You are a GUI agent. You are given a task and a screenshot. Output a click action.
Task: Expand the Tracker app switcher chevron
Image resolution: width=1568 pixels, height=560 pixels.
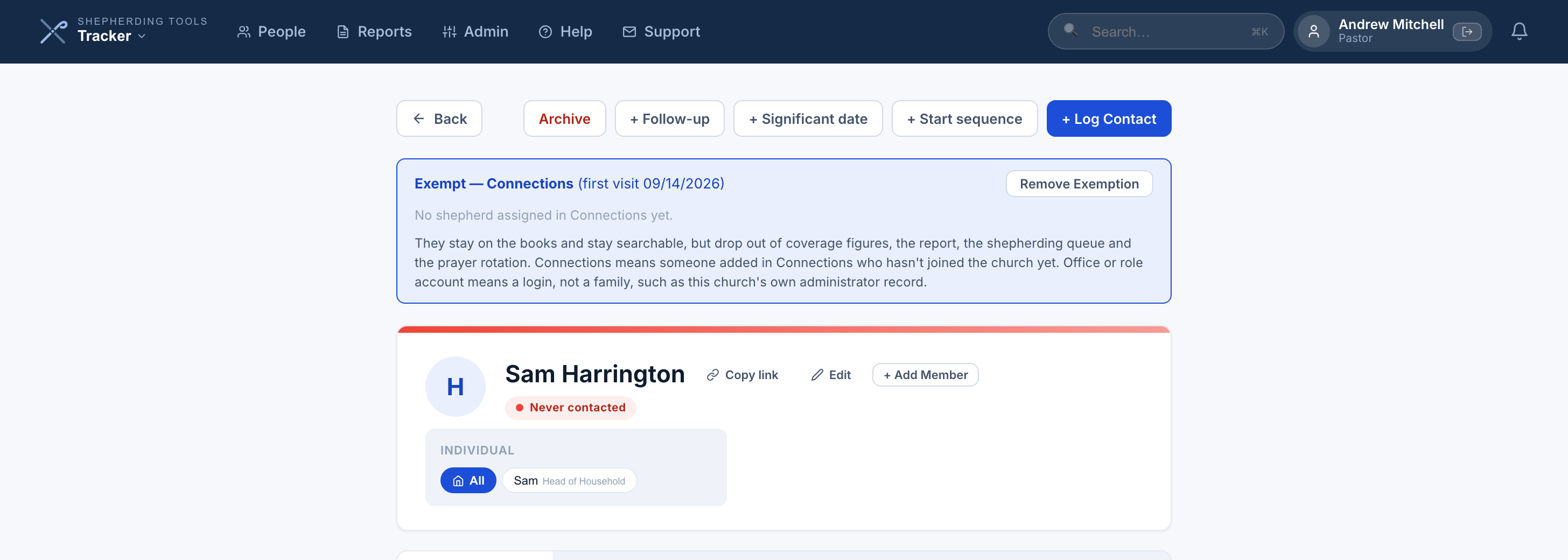[142, 37]
